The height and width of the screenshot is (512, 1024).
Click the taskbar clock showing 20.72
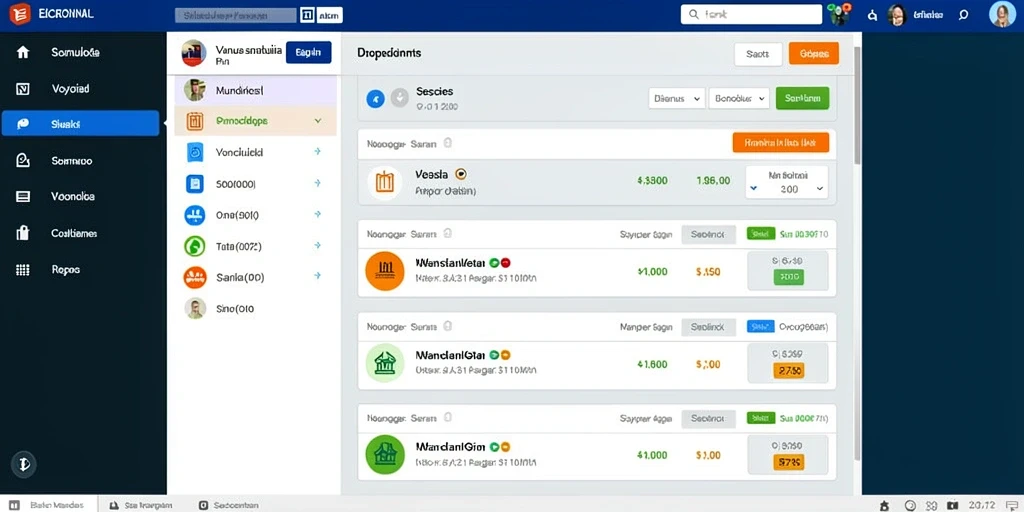[982, 505]
